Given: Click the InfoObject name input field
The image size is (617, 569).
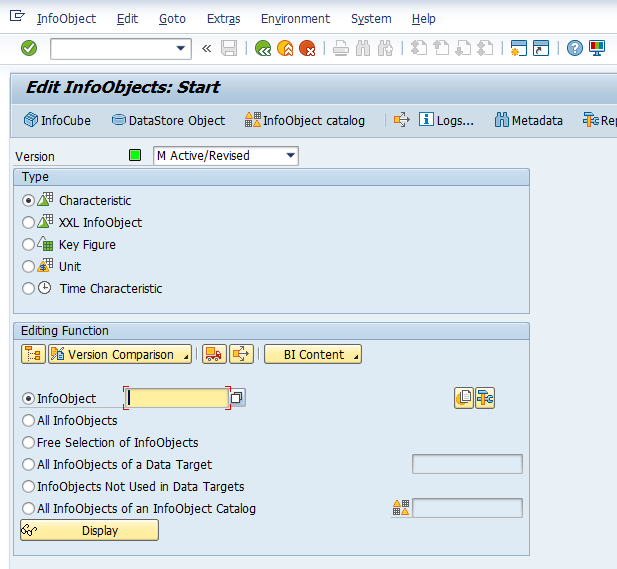Looking at the screenshot, I should pos(177,398).
